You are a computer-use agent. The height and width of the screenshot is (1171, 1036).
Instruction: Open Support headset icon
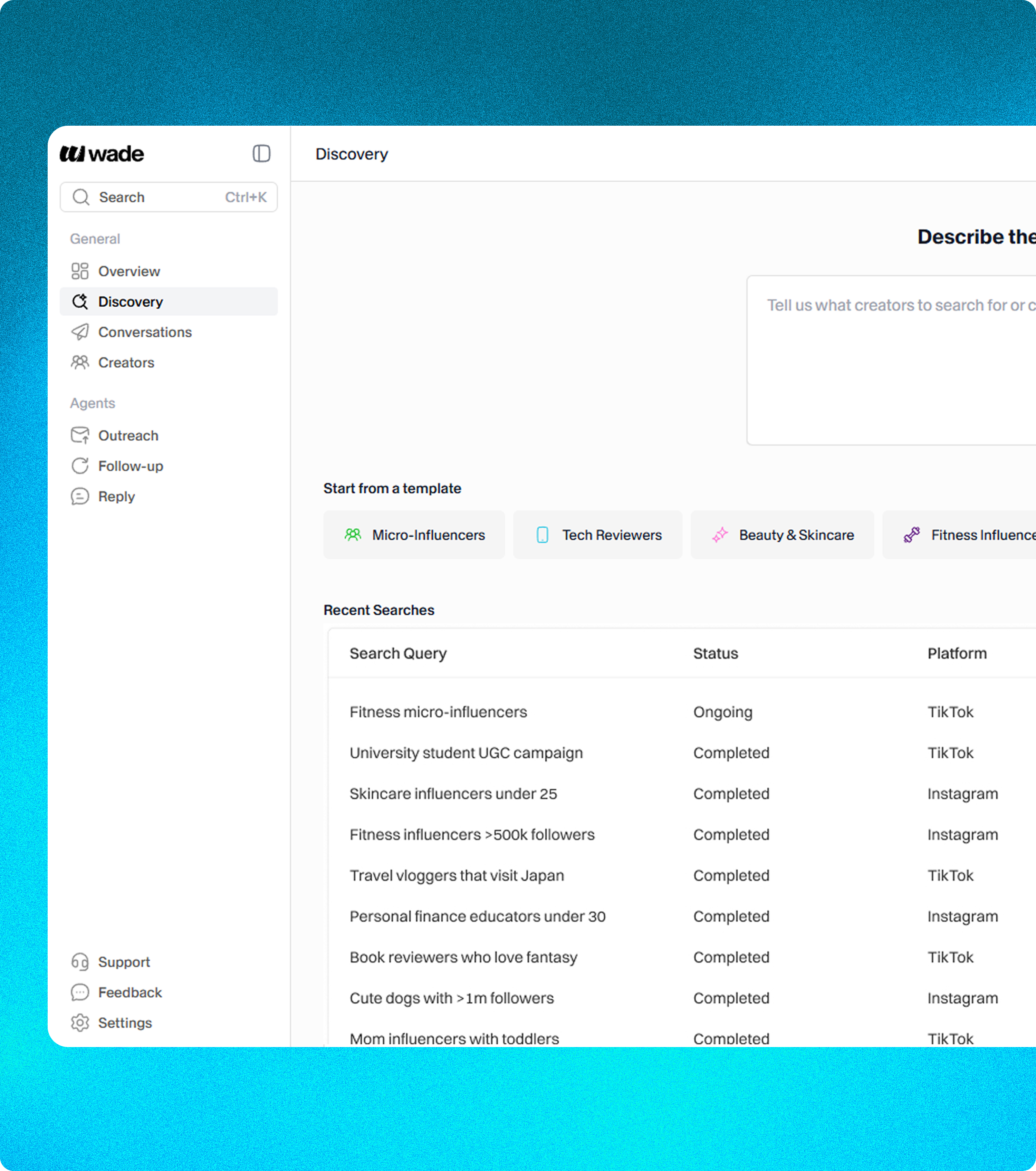(80, 961)
